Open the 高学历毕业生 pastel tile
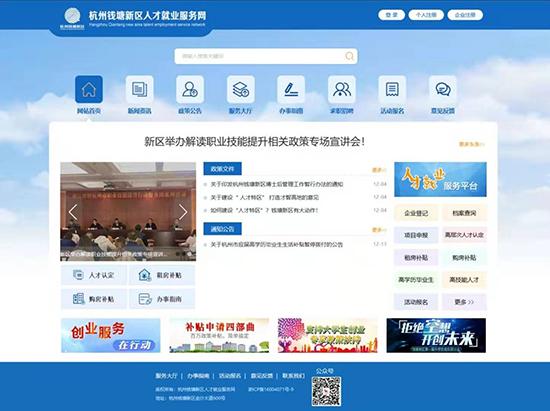Image resolution: width=550 pixels, height=411 pixels. (416, 279)
